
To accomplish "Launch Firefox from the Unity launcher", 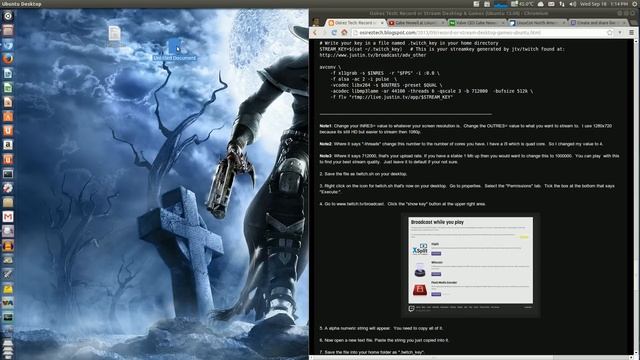I will [x=8, y=59].
